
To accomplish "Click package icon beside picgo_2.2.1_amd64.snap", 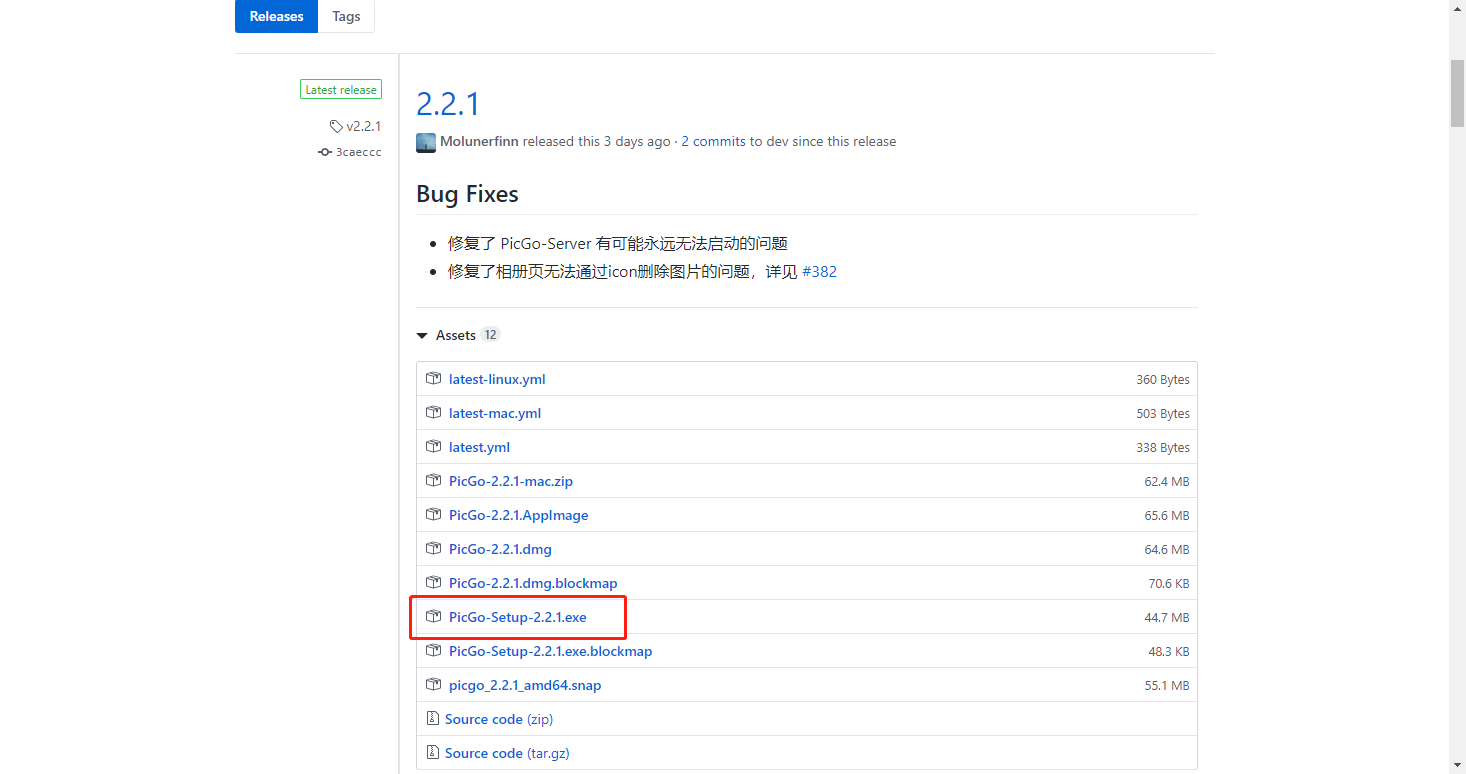I will point(433,685).
